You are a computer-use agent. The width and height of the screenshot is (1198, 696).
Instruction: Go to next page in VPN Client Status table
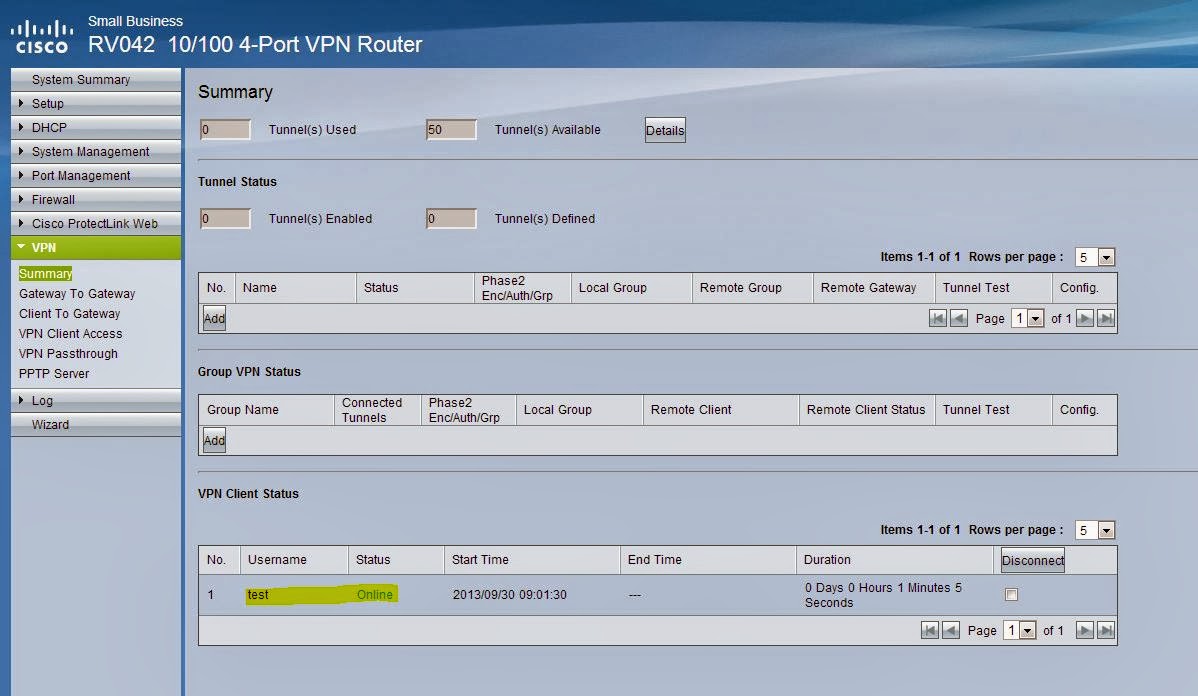click(1084, 630)
